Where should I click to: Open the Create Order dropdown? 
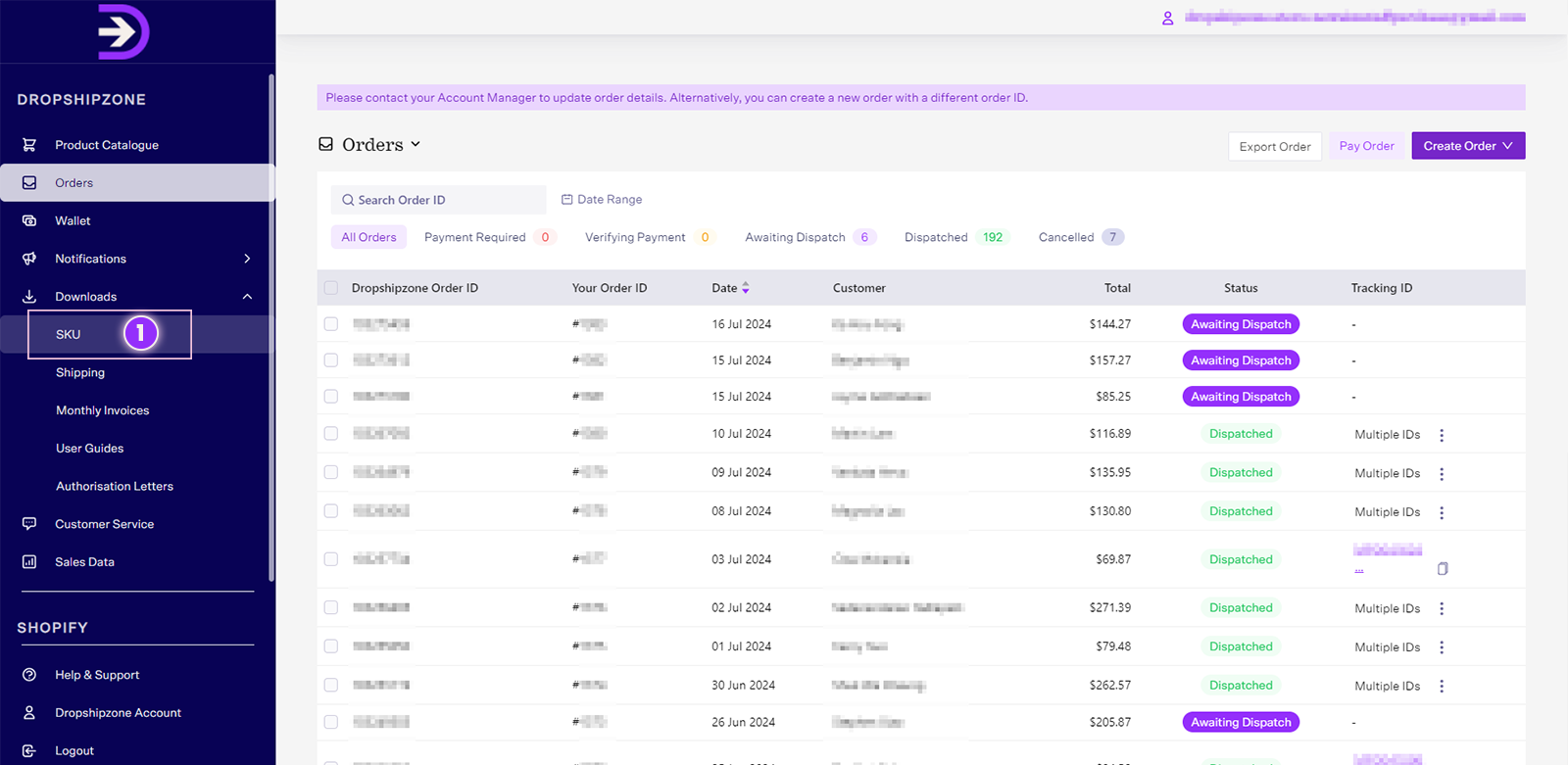pos(1468,146)
